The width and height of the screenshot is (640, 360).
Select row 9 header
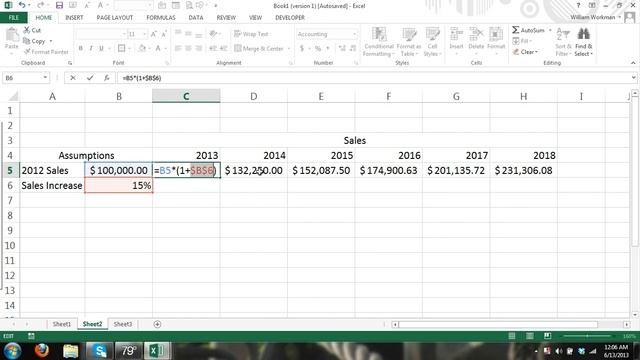[x=10, y=230]
